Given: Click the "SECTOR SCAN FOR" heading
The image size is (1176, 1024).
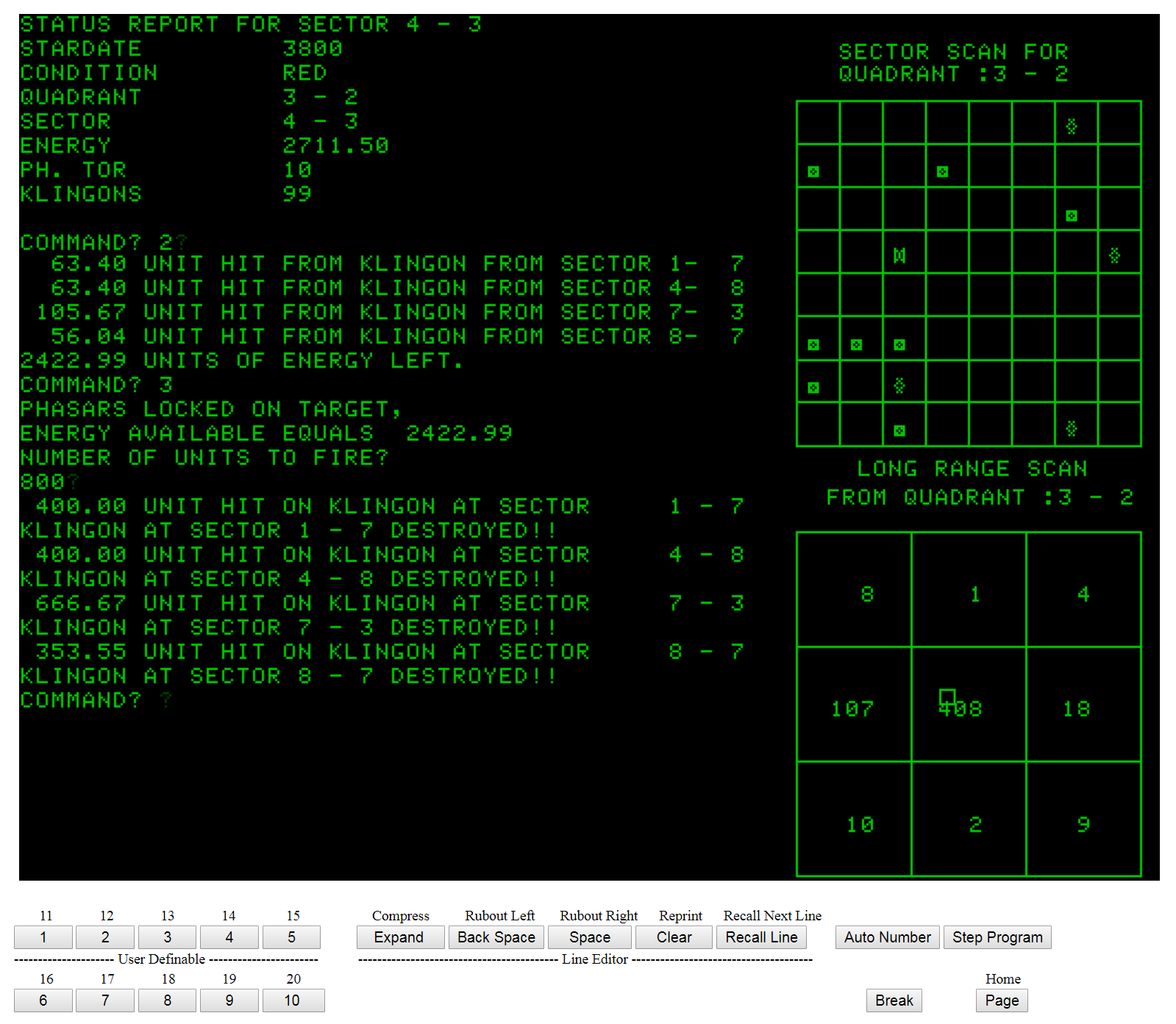Looking at the screenshot, I should pyautogui.click(x=954, y=52).
